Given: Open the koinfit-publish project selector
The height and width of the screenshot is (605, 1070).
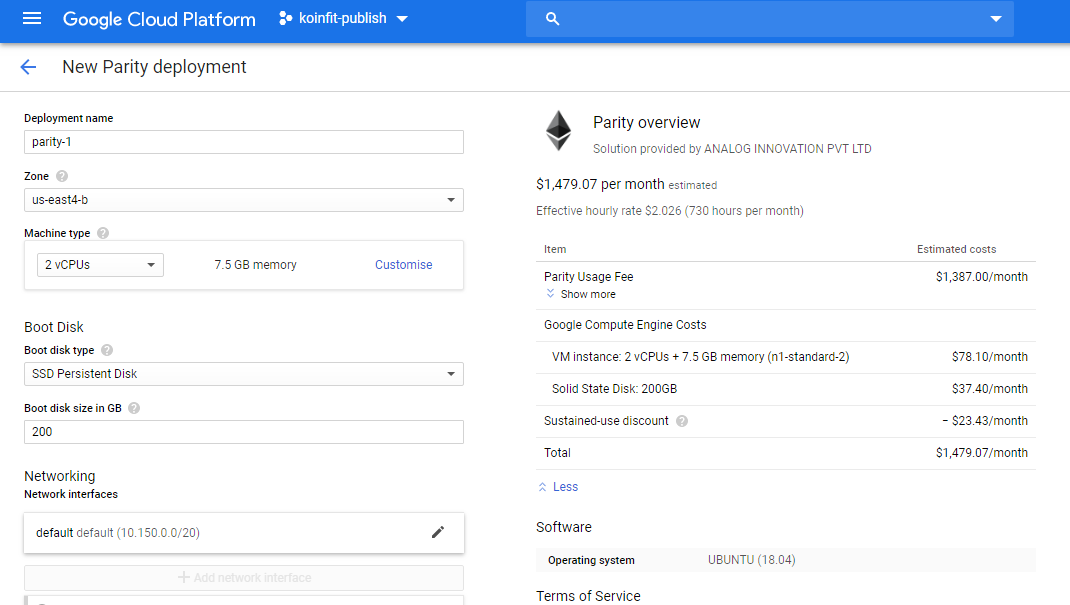Looking at the screenshot, I should (x=343, y=18).
